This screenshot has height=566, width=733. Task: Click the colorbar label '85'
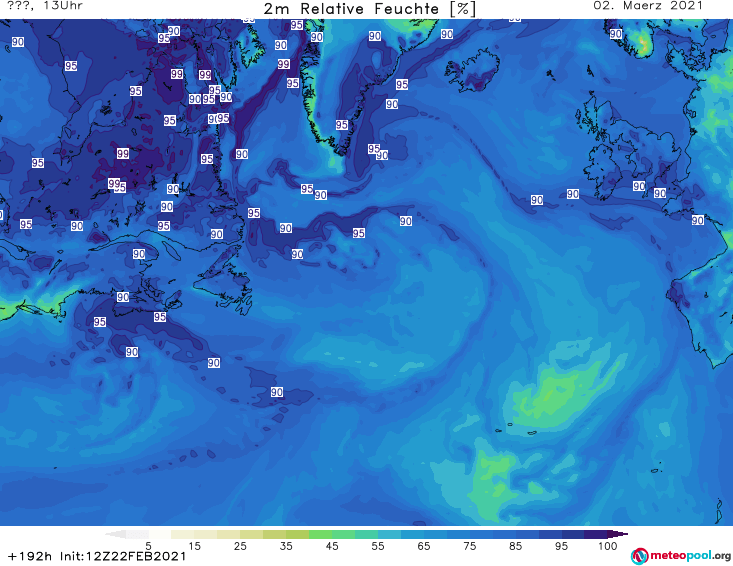[x=516, y=546]
